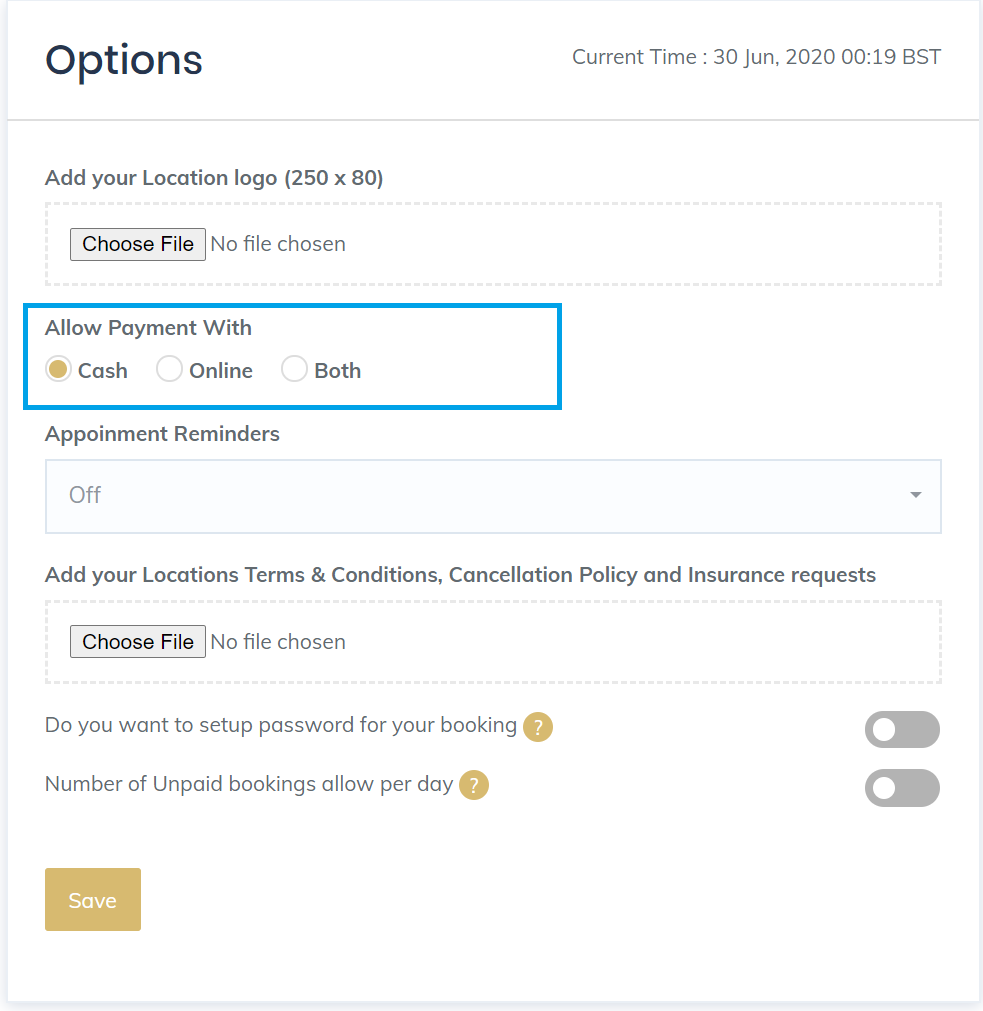Open the Appoinment Reminders dropdown showing Off
The height and width of the screenshot is (1011, 983).
tap(493, 496)
